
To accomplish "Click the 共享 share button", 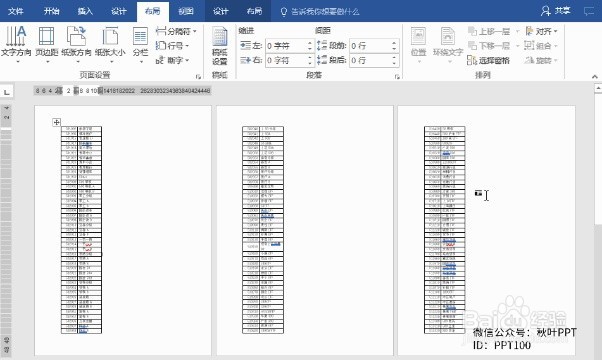I will (556, 11).
